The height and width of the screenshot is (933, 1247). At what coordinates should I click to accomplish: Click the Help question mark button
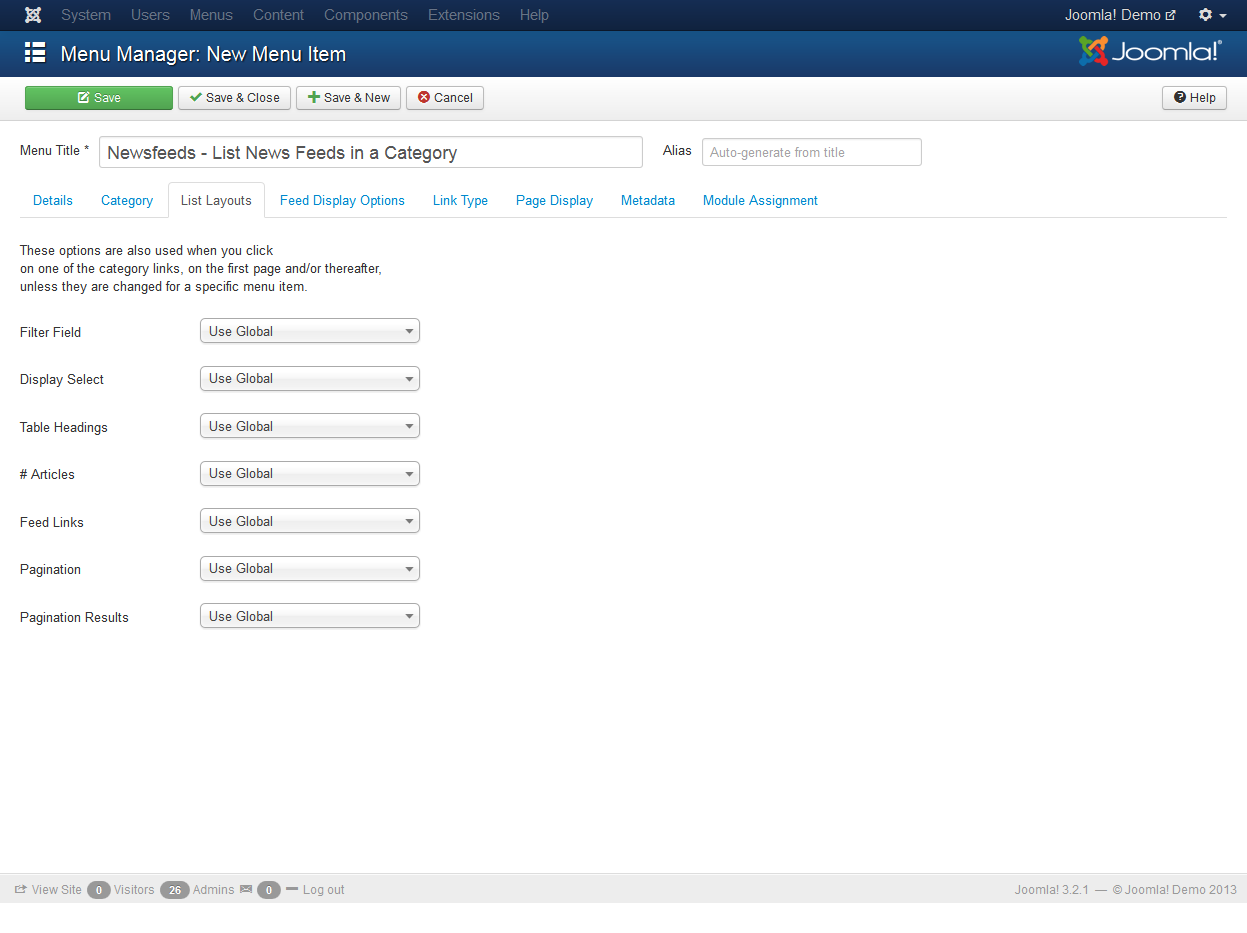tap(1194, 98)
